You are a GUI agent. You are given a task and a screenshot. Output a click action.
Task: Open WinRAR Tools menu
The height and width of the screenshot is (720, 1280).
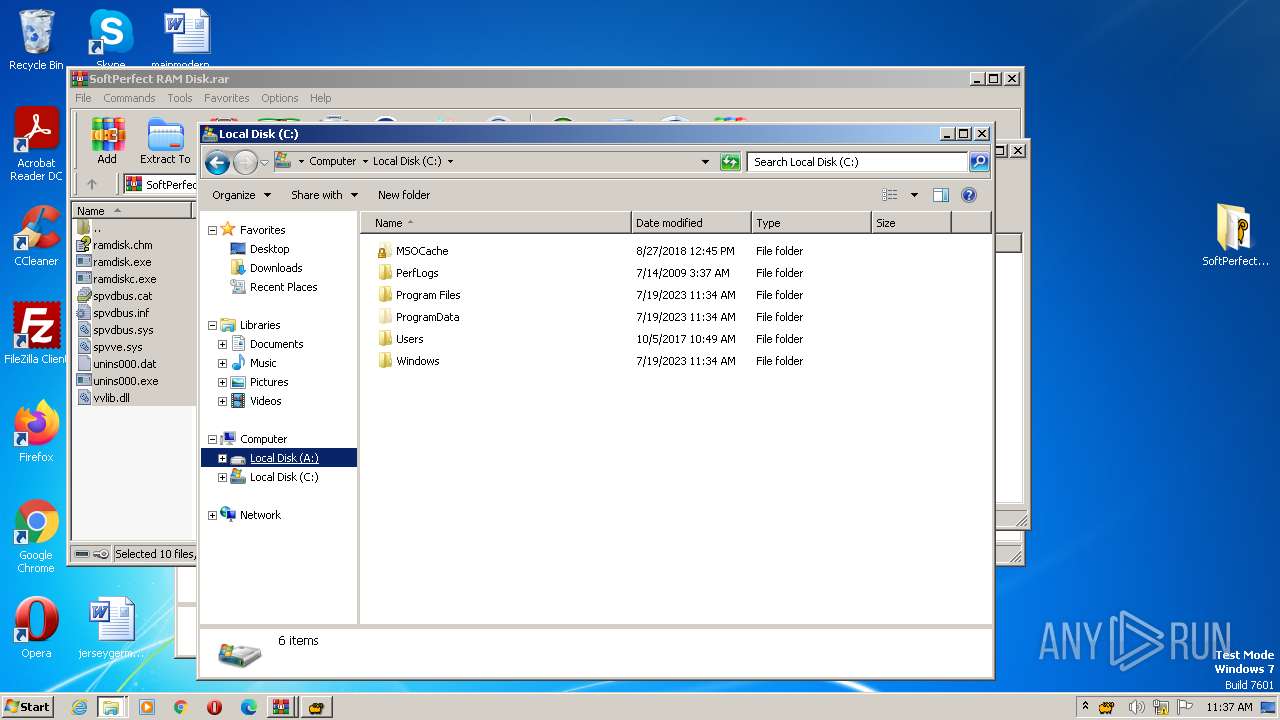click(180, 98)
